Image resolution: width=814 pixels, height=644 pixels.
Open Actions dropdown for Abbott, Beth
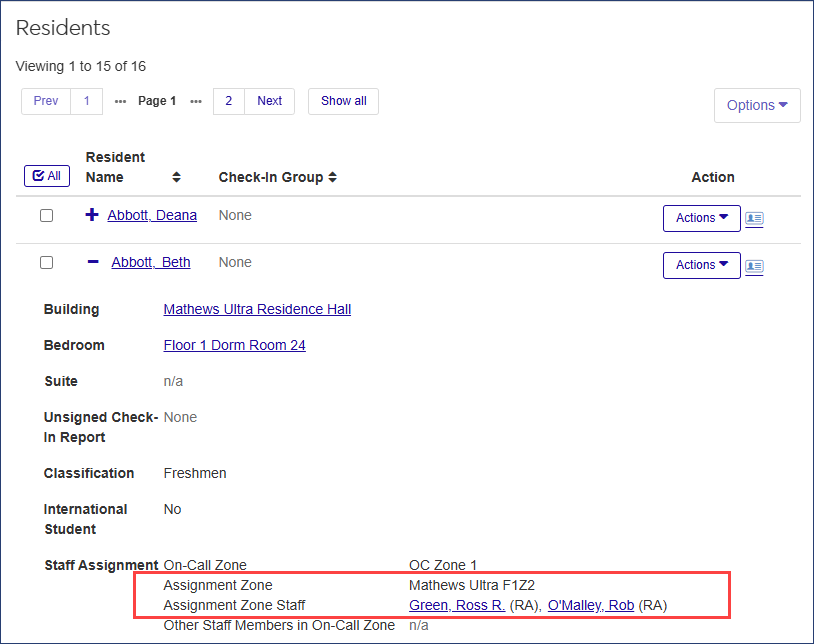click(x=701, y=265)
